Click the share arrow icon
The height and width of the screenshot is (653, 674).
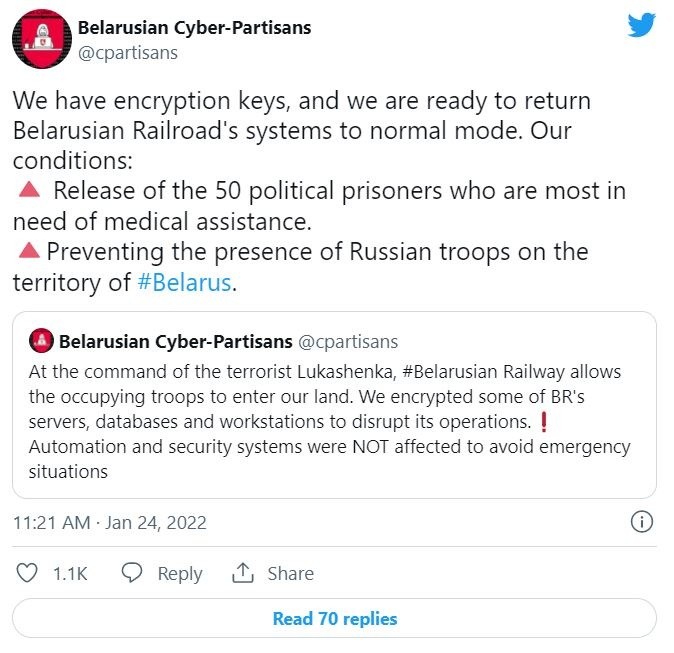pyautogui.click(x=242, y=573)
